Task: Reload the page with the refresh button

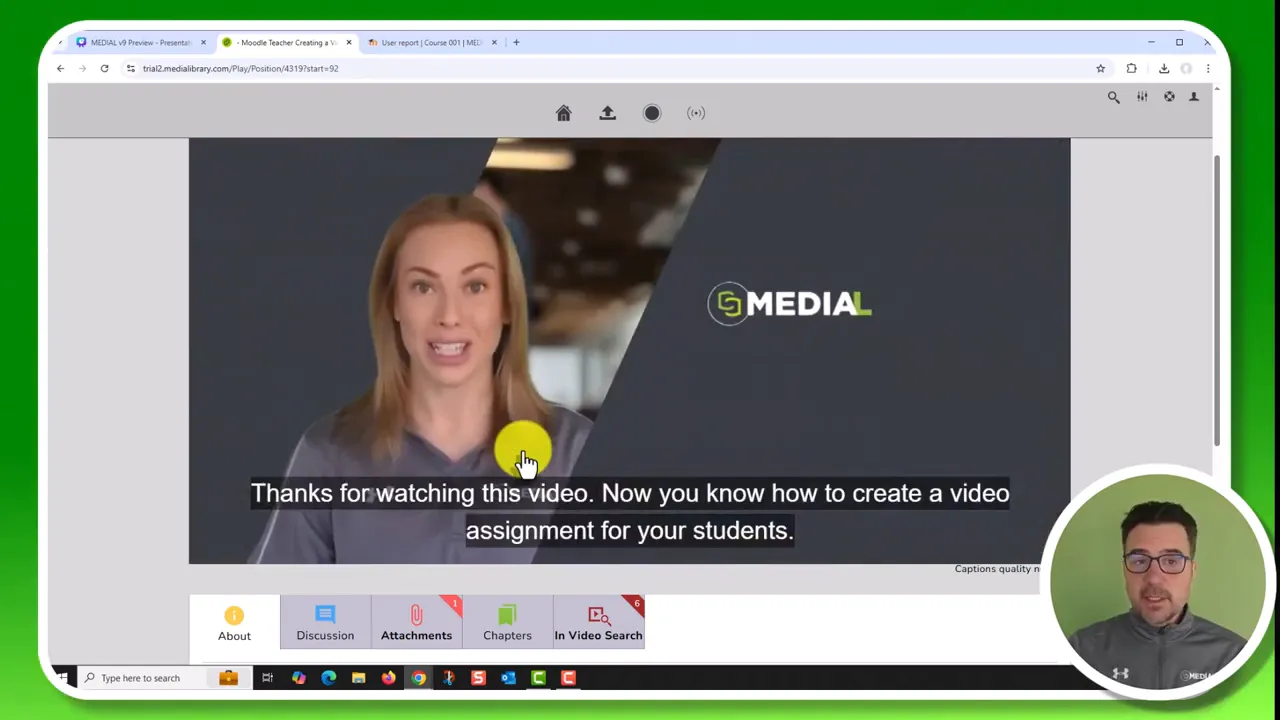Action: pos(104,69)
